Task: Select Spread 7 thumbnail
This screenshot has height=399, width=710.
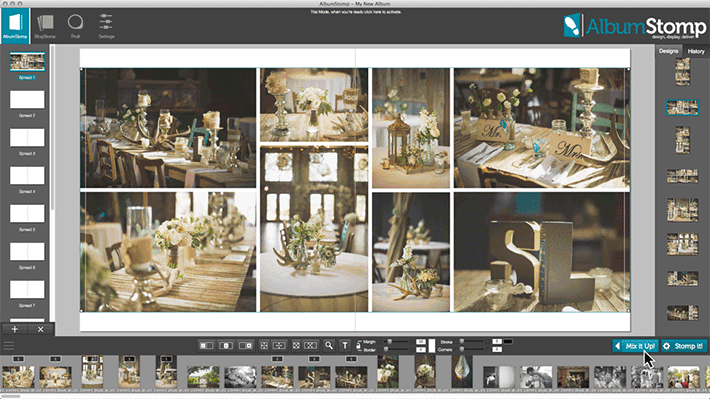Action: tap(27, 290)
